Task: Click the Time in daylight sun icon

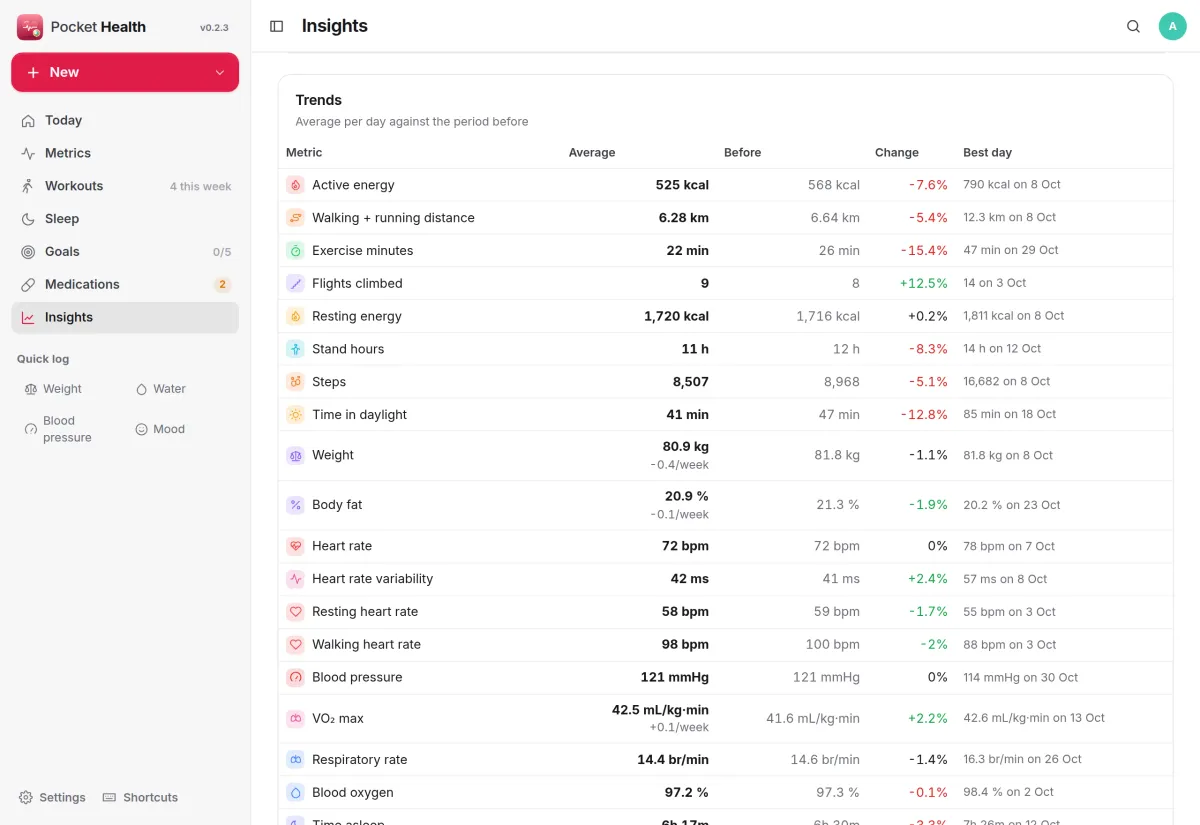Action: click(x=295, y=414)
